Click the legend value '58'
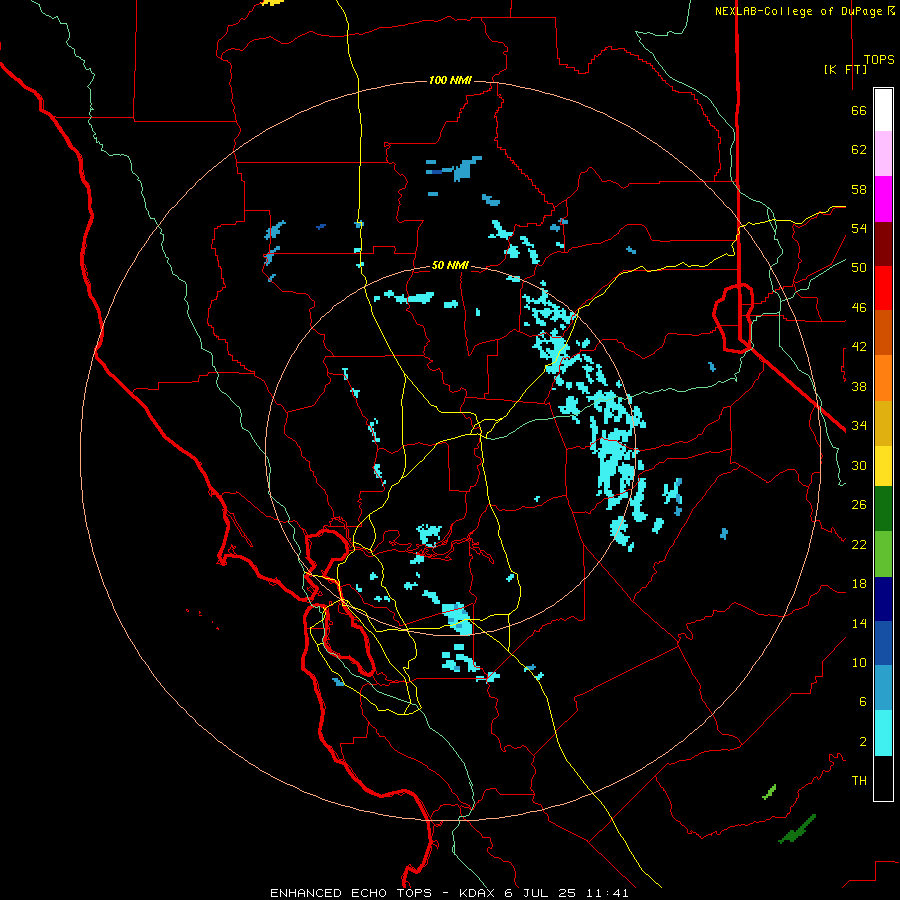Screen dimensions: 900x900 [x=859, y=189]
